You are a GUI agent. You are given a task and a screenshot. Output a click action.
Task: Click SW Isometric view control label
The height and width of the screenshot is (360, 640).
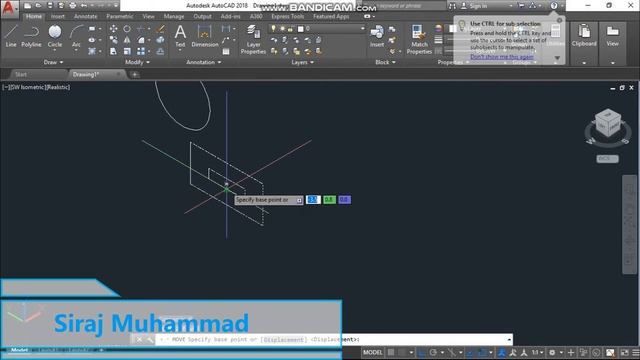pos(29,87)
